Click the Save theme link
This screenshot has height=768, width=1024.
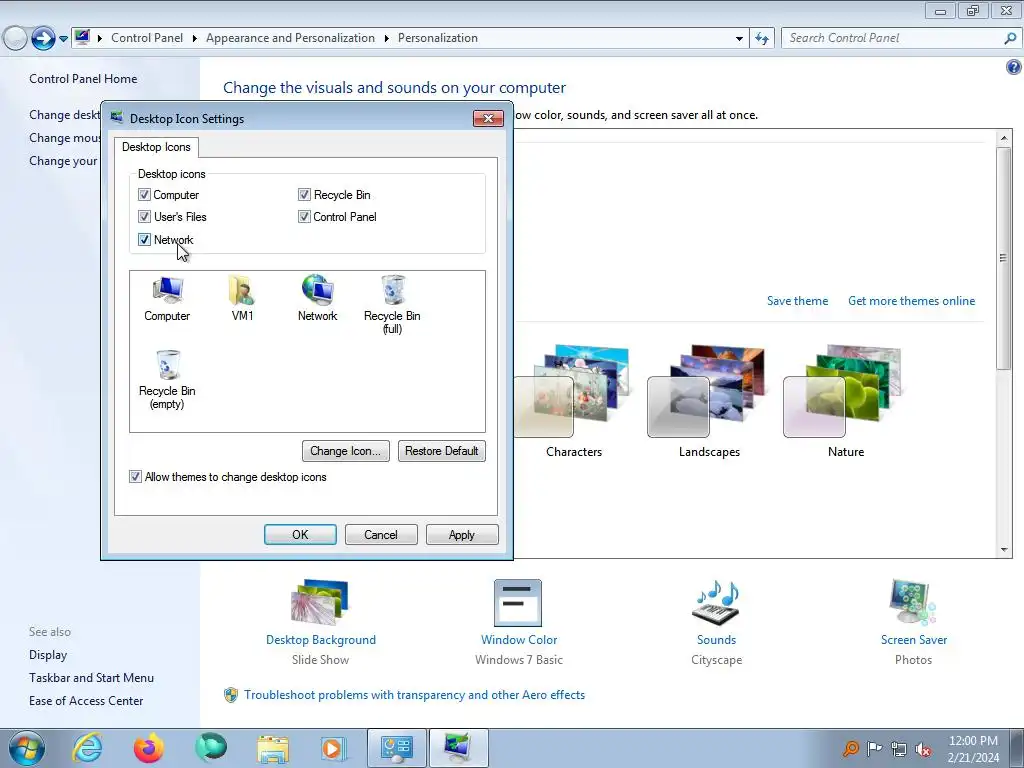coord(797,301)
